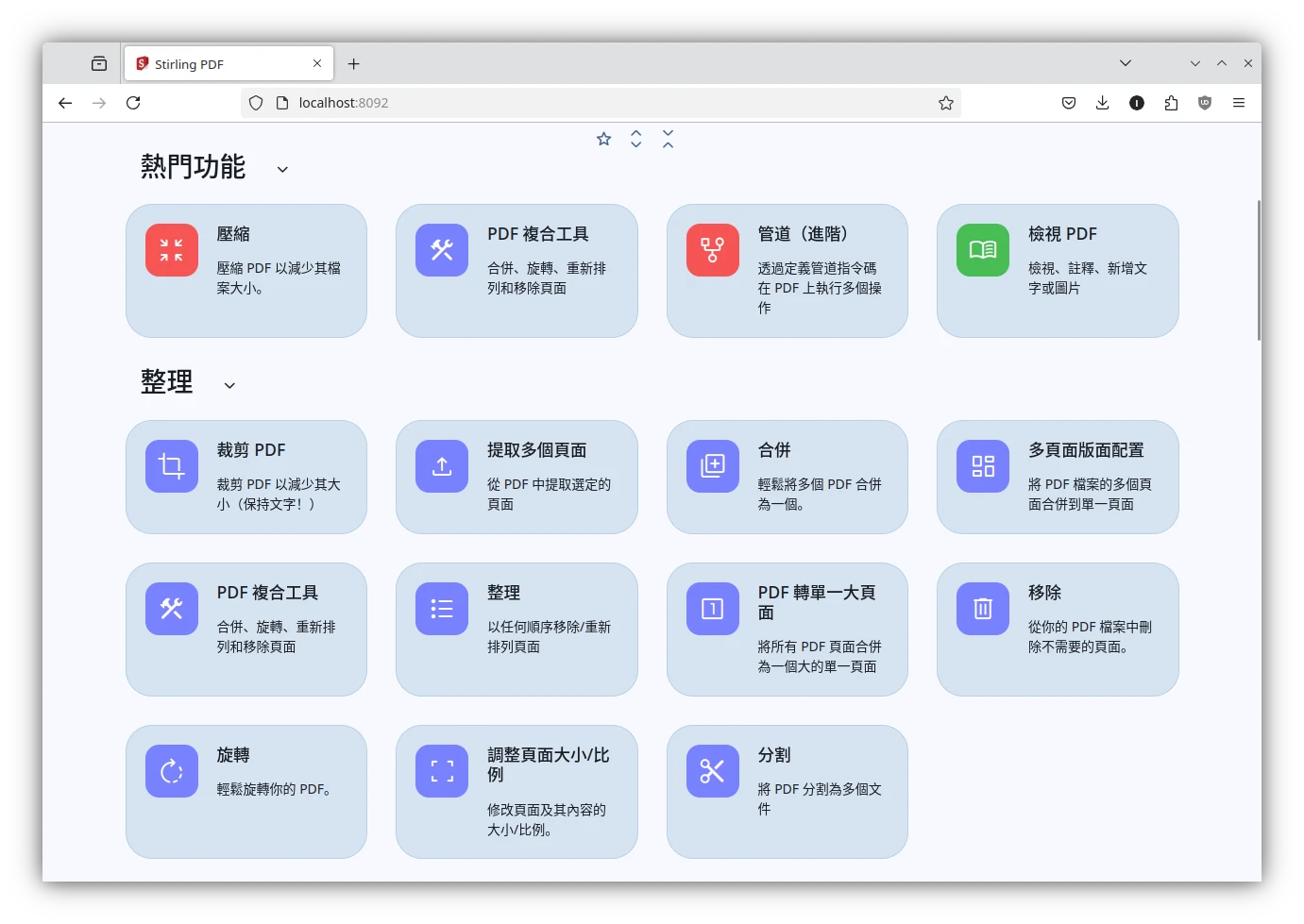
Task: Click the multi-page layout (多頁面版面配置) grid icon
Action: [x=982, y=466]
